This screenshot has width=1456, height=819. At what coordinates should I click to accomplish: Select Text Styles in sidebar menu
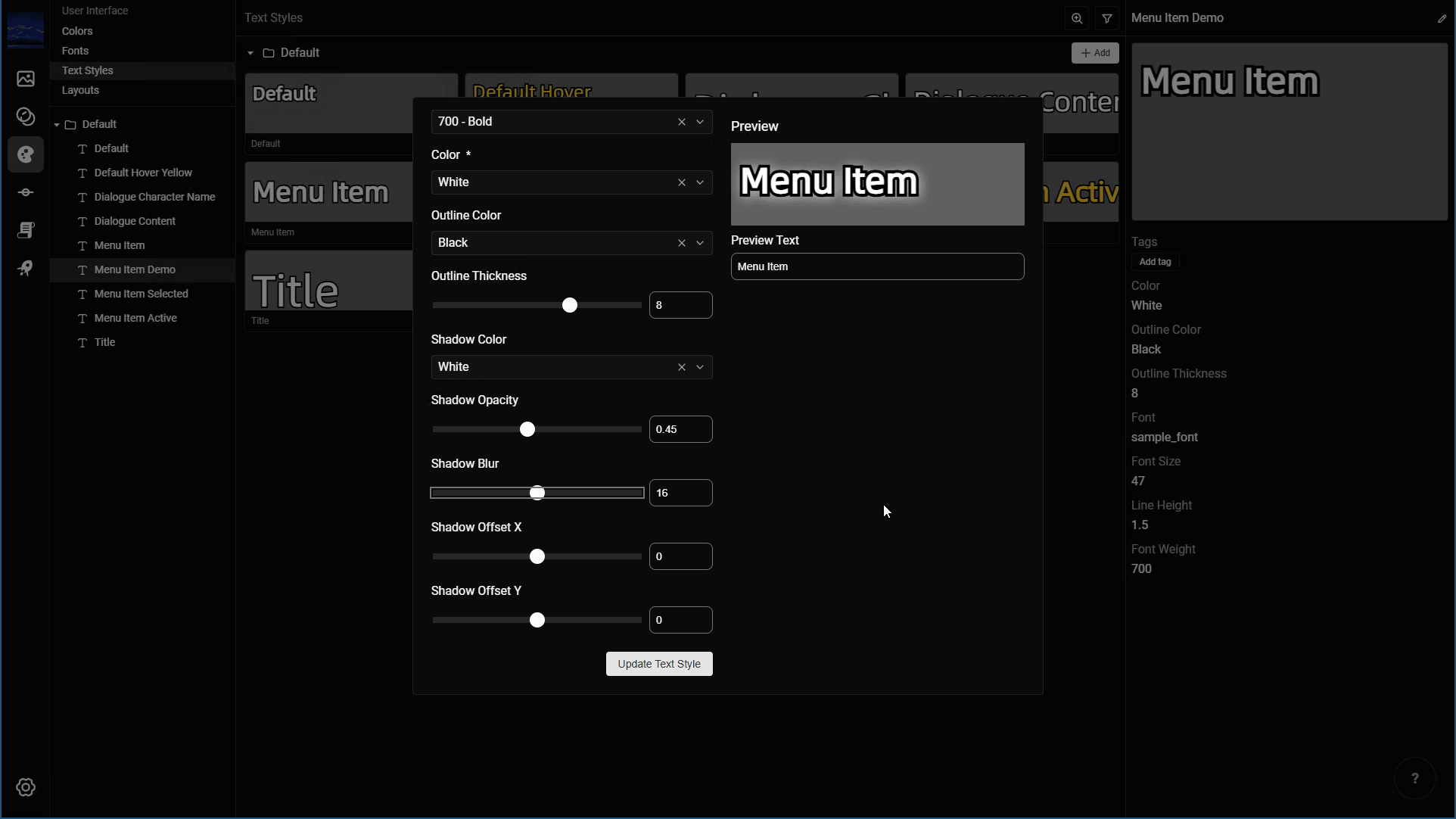142,70
